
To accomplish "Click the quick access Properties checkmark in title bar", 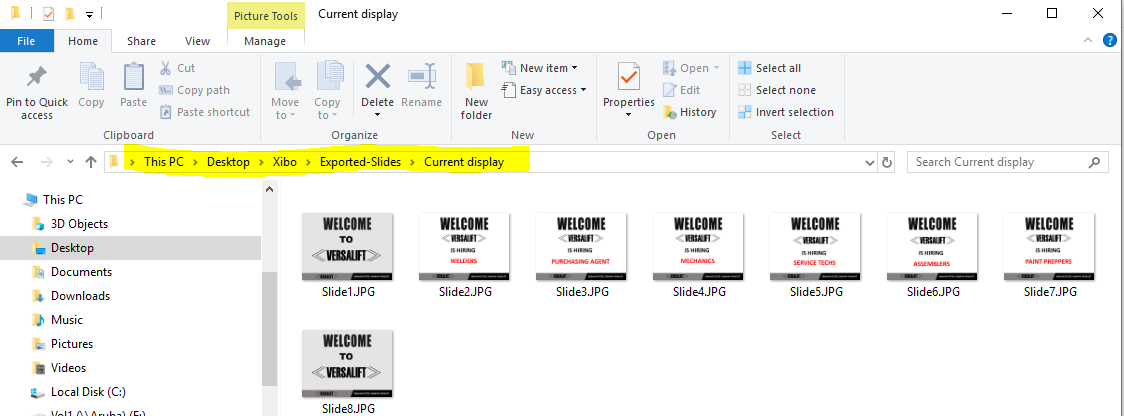I will (49, 14).
